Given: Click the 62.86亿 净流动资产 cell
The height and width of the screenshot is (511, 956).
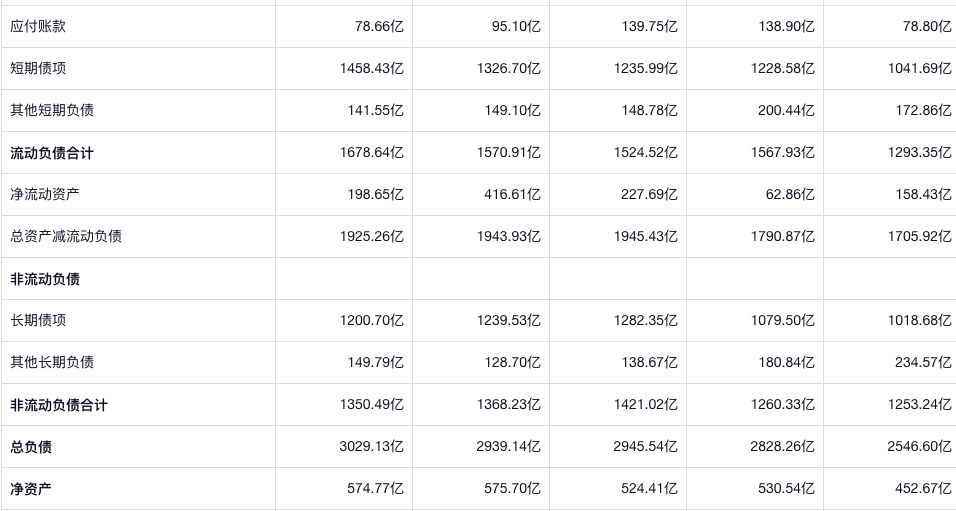Looking at the screenshot, I should pos(790,194).
